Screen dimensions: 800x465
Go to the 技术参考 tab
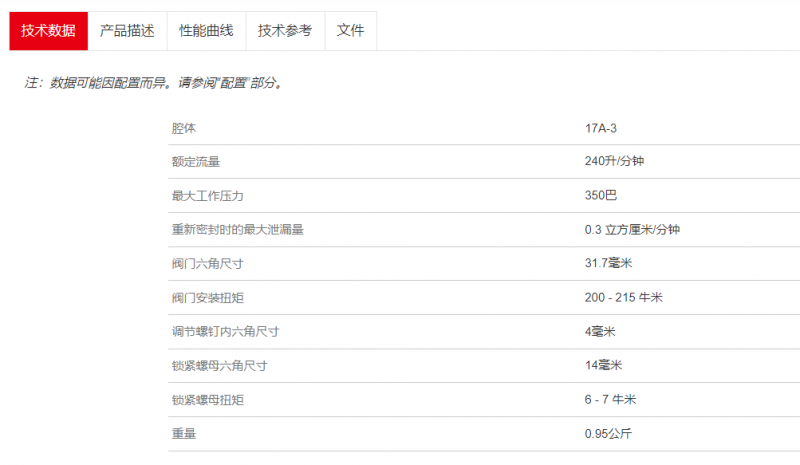tap(285, 30)
